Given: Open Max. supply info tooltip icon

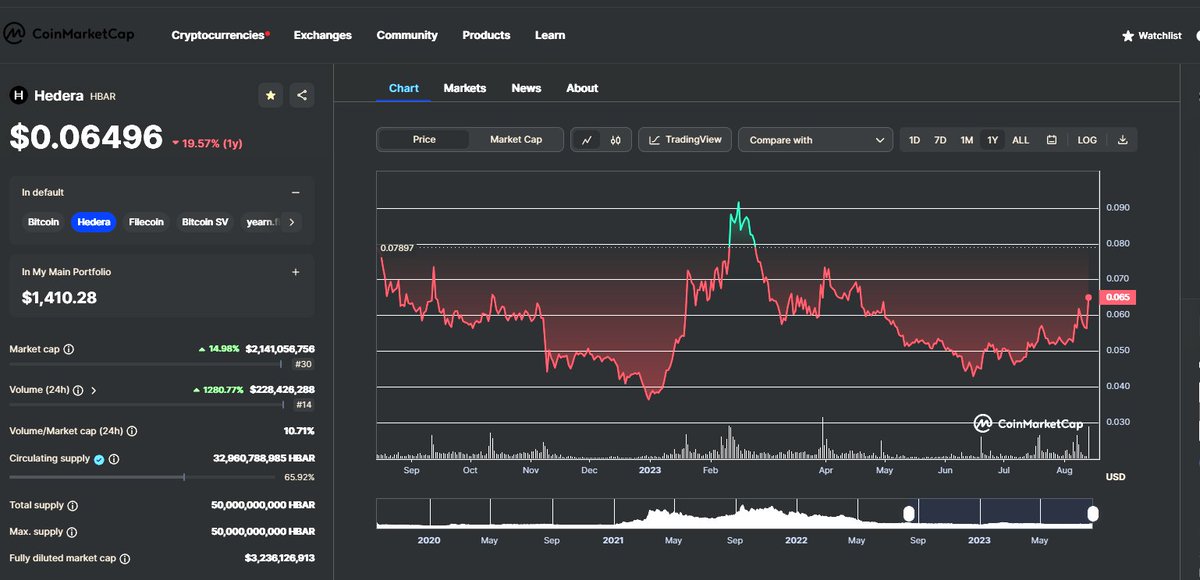Looking at the screenshot, I should pyautogui.click(x=74, y=532).
